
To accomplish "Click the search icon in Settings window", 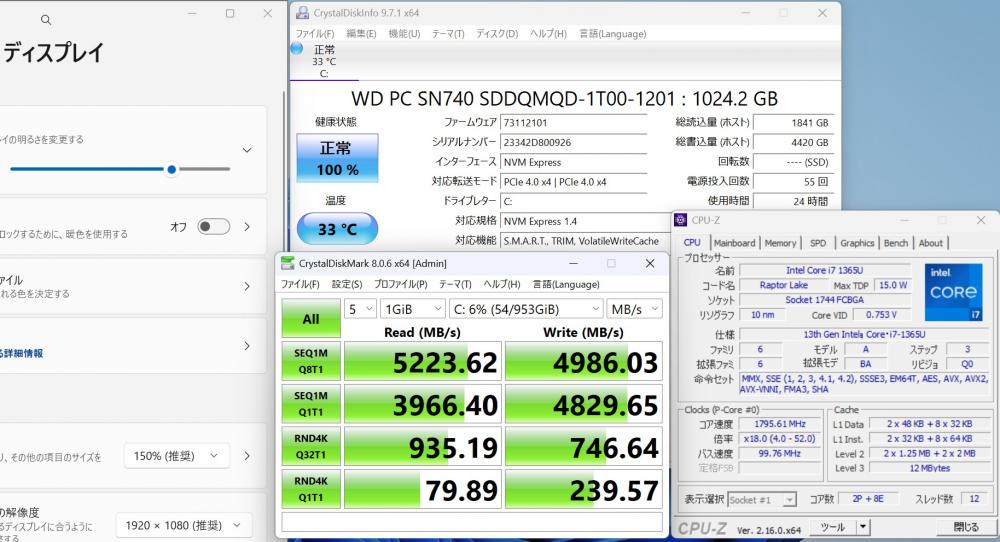I will click(x=46, y=19).
